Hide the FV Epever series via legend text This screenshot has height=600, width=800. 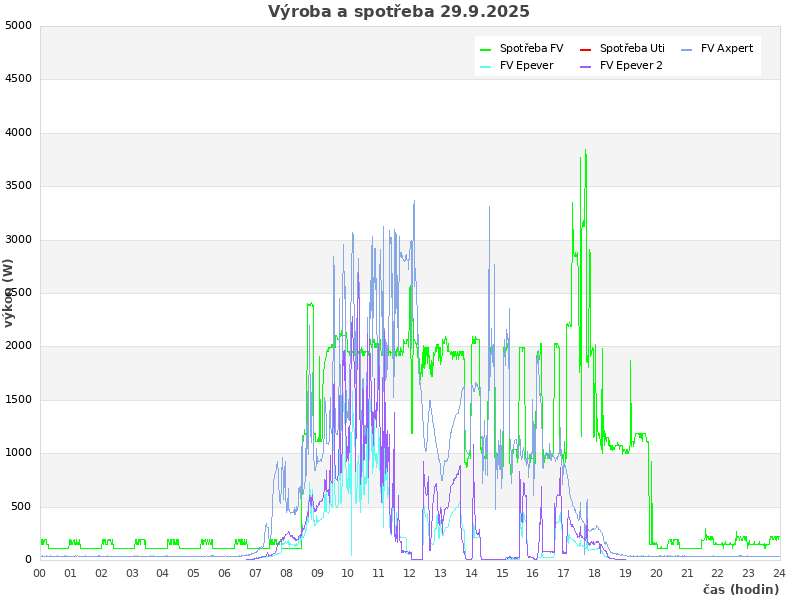(x=526, y=65)
